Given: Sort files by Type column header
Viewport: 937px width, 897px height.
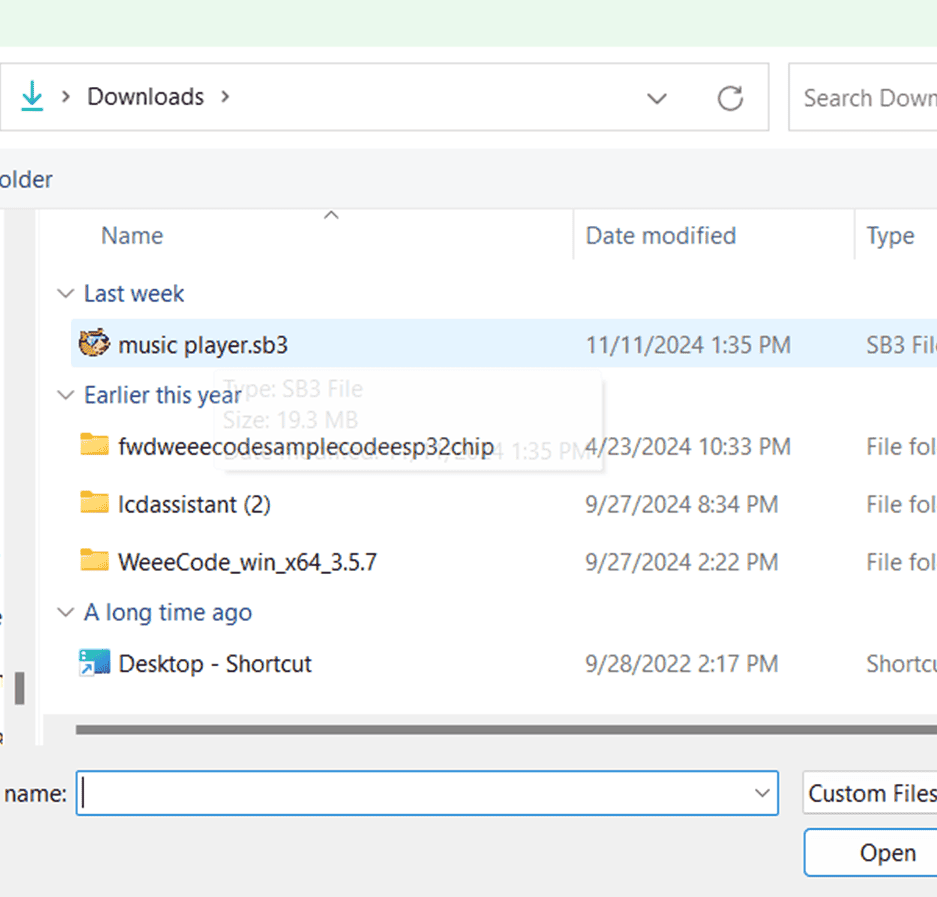Looking at the screenshot, I should tap(890, 236).
